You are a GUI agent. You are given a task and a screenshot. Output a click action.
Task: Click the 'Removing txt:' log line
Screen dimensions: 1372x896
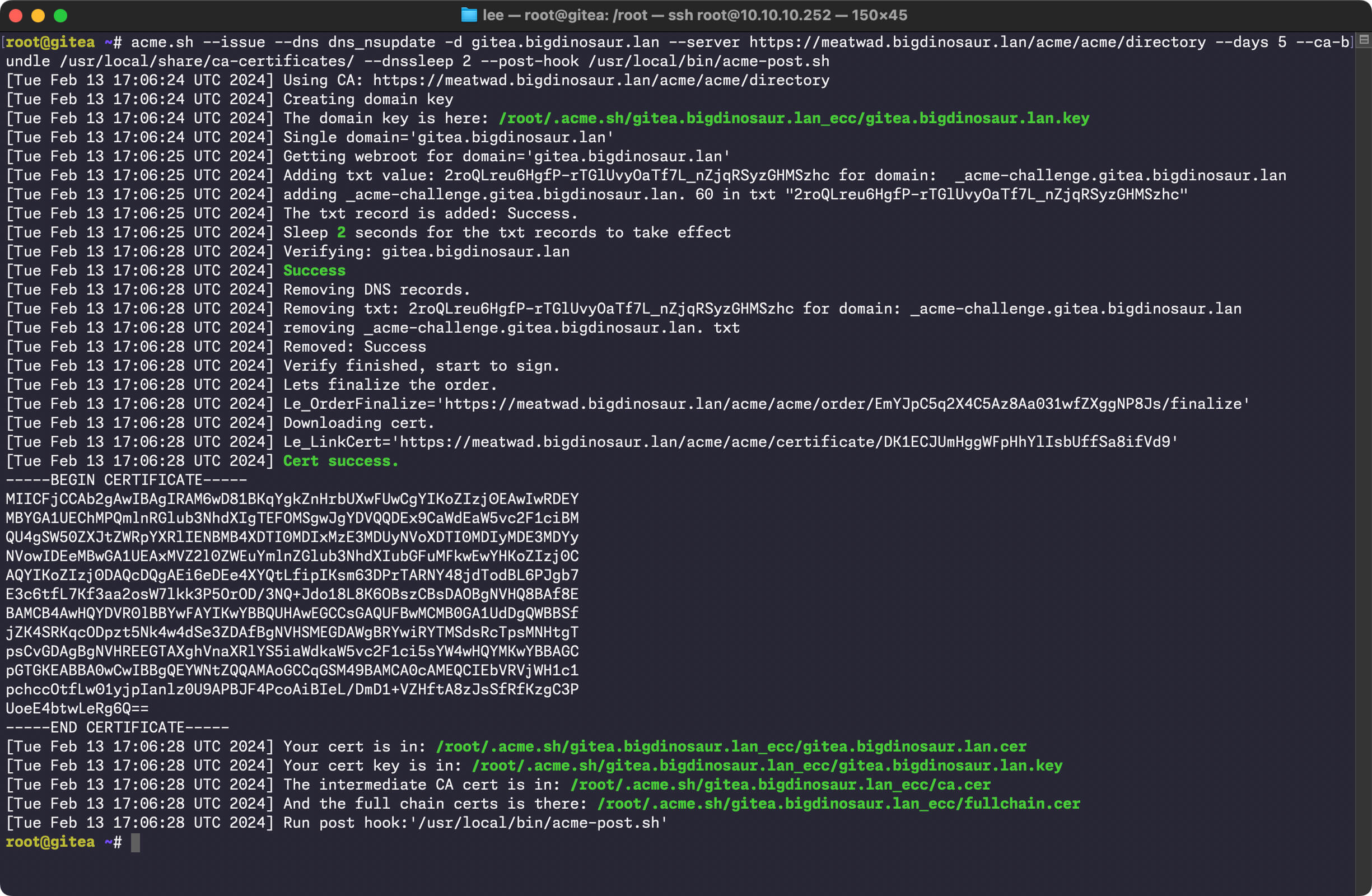pos(623,309)
